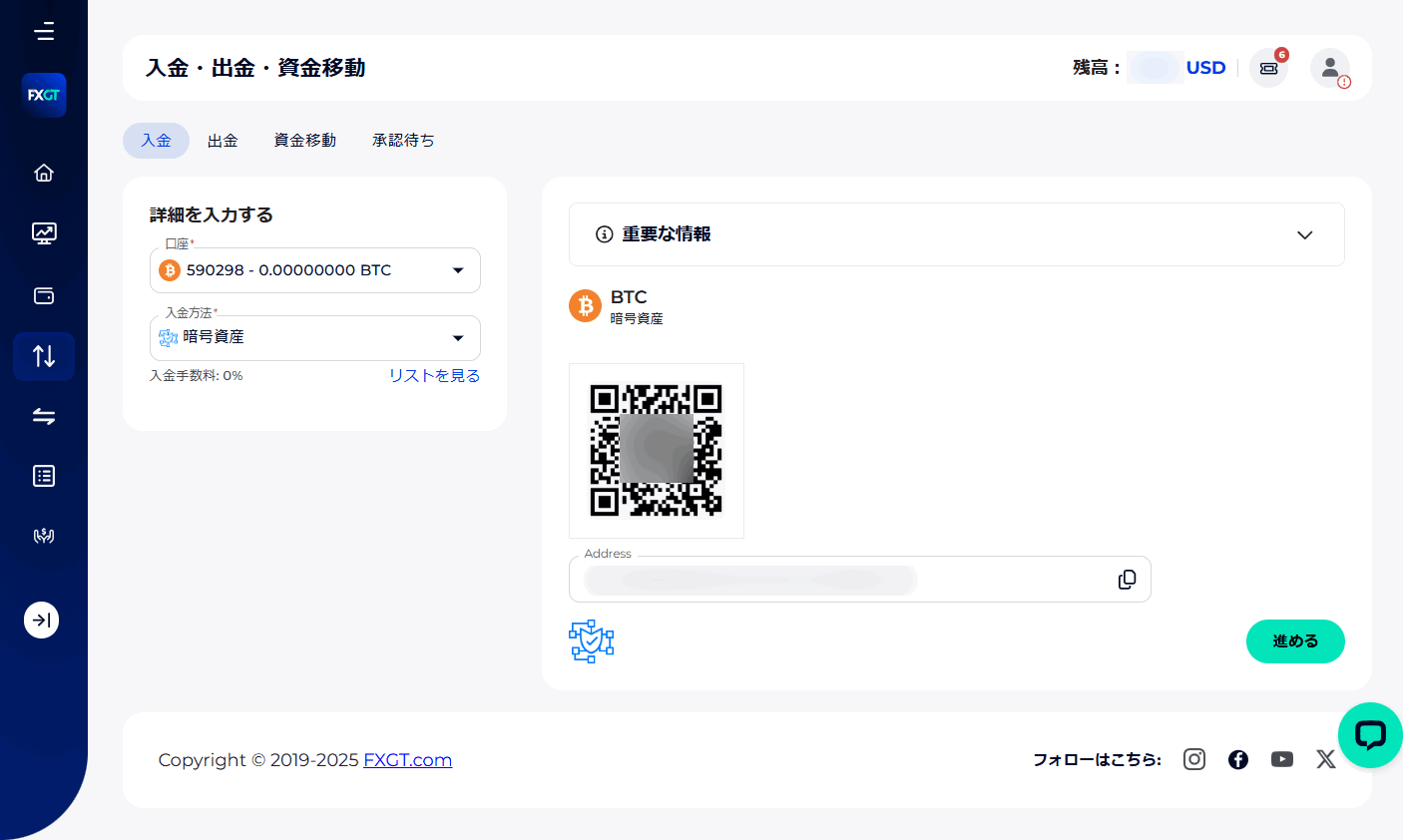Visit FXGT X (Twitter) page
Viewport: 1403px width, 840px height.
click(1326, 759)
